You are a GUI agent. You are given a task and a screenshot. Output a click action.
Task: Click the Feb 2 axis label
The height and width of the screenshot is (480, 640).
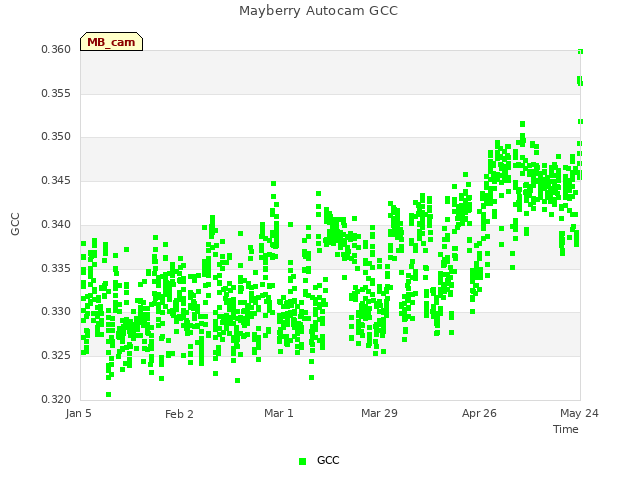tap(179, 414)
